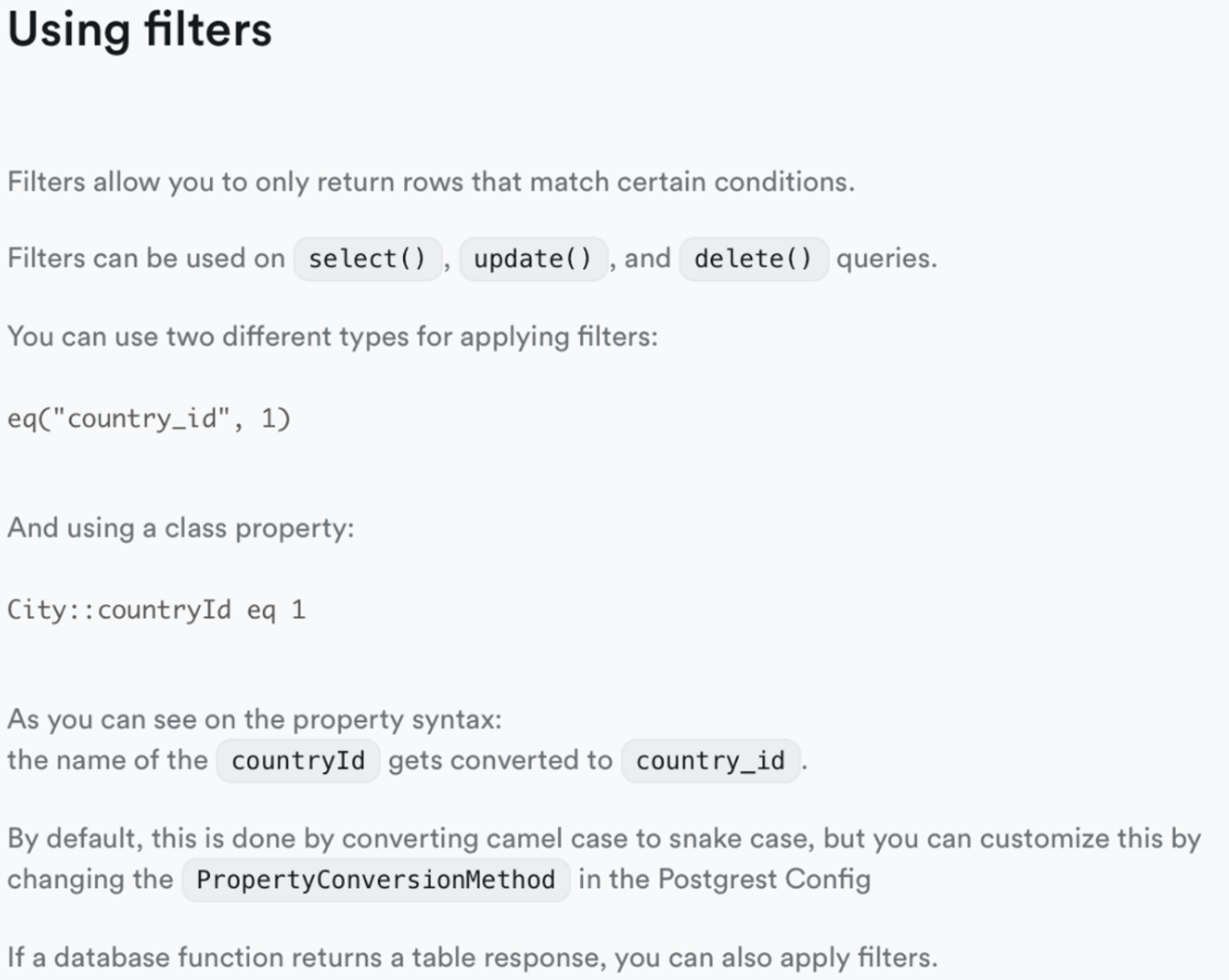Click the 'Using filters' heading
Viewport: 1229px width, 980px height.
(x=140, y=30)
